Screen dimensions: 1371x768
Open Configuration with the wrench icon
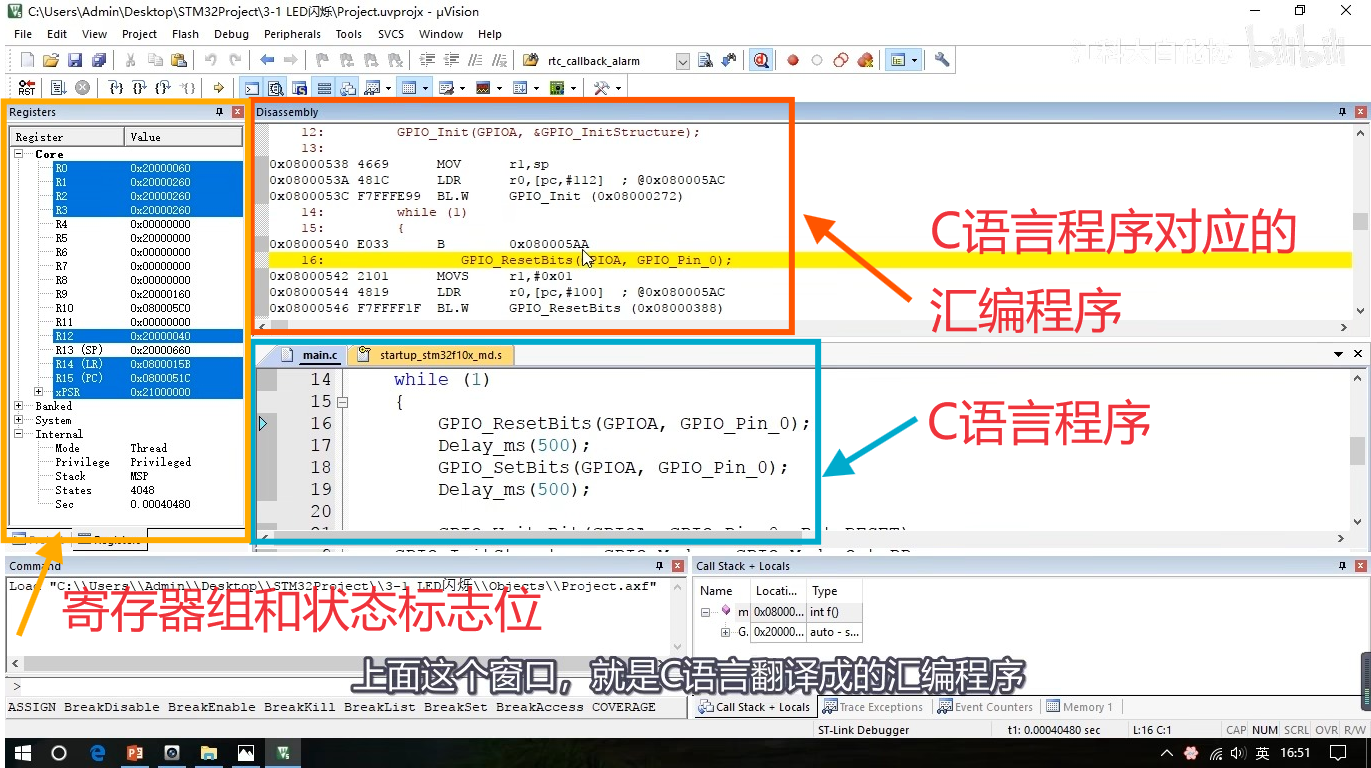(x=942, y=60)
